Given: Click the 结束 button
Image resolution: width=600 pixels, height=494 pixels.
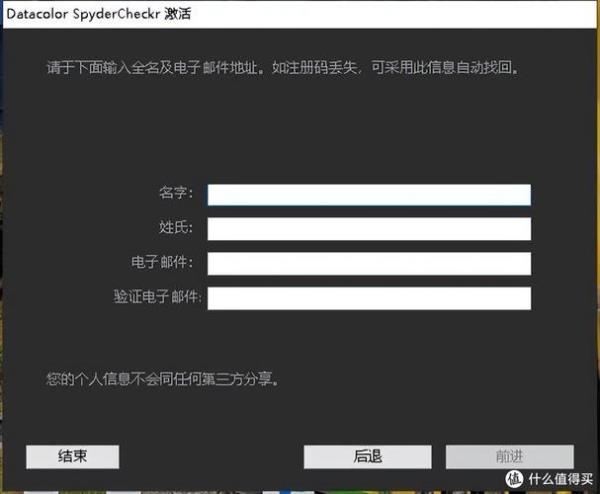Looking at the screenshot, I should 73,457.
